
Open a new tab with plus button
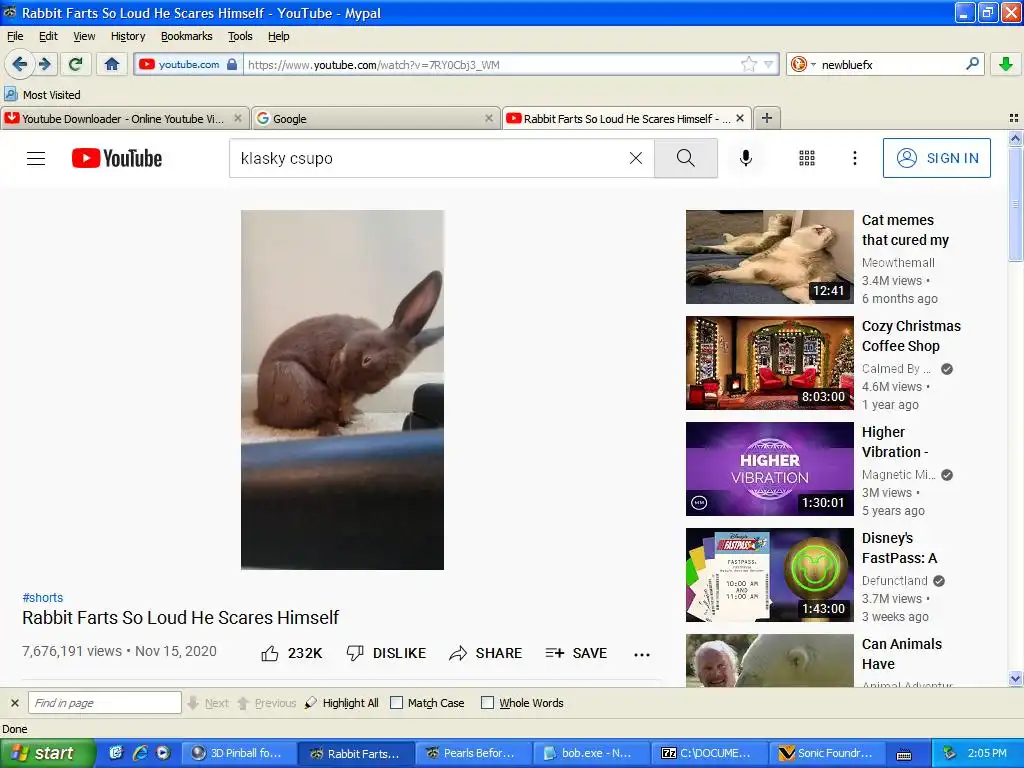(x=767, y=118)
